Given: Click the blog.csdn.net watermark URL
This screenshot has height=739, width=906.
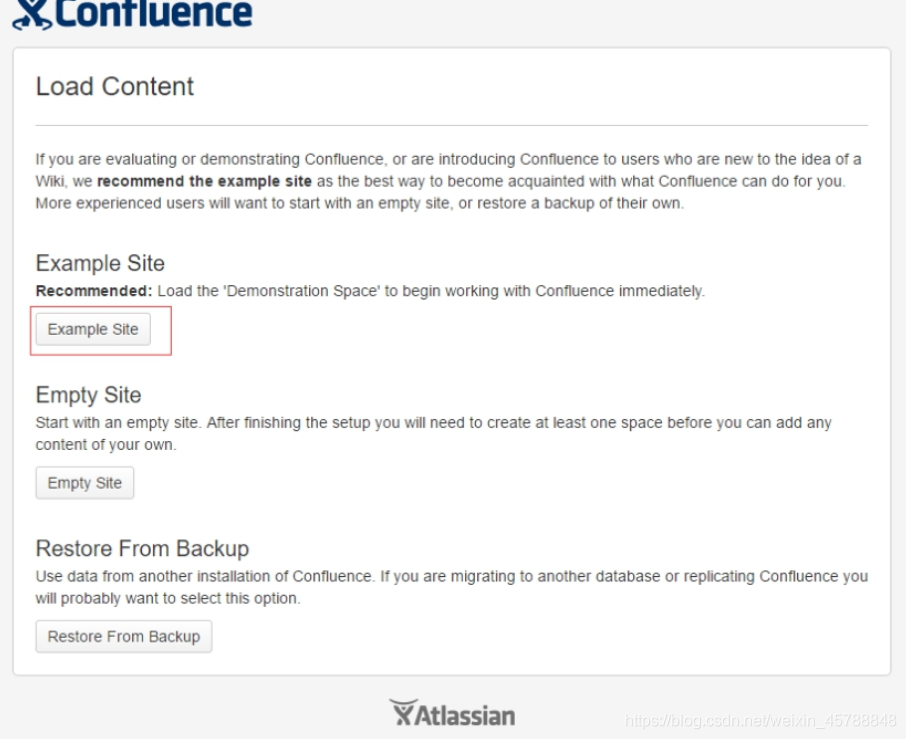Looking at the screenshot, I should click(x=760, y=721).
